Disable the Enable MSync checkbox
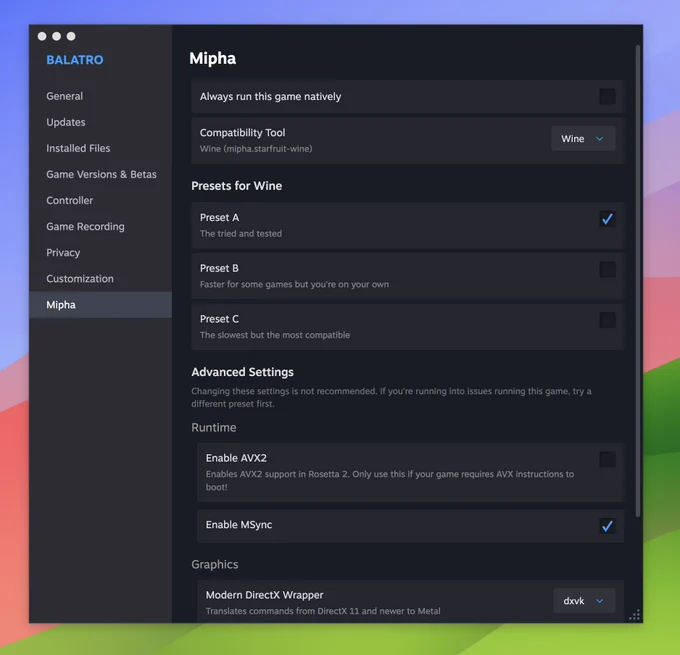The height and width of the screenshot is (655, 680). (607, 526)
